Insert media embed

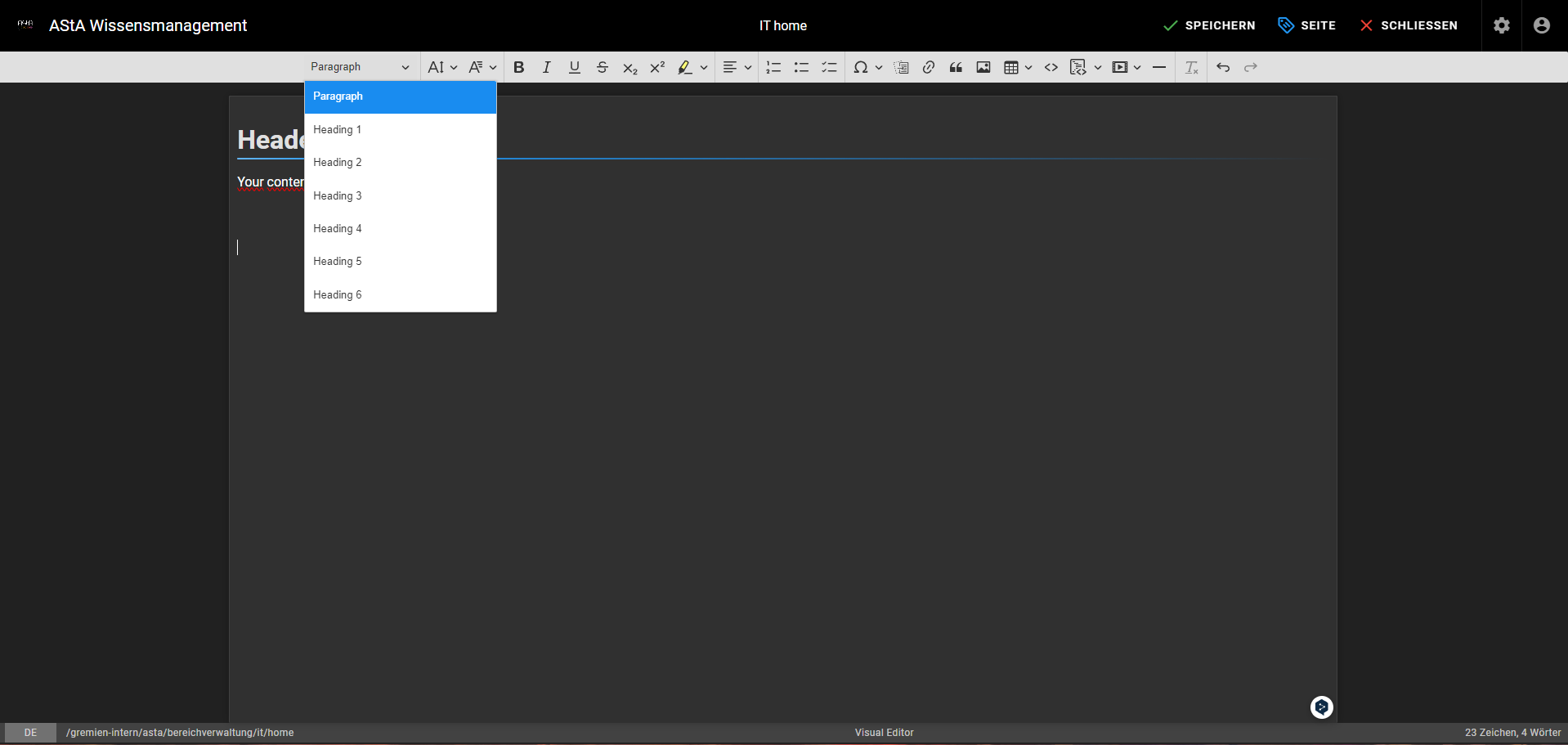click(1120, 67)
